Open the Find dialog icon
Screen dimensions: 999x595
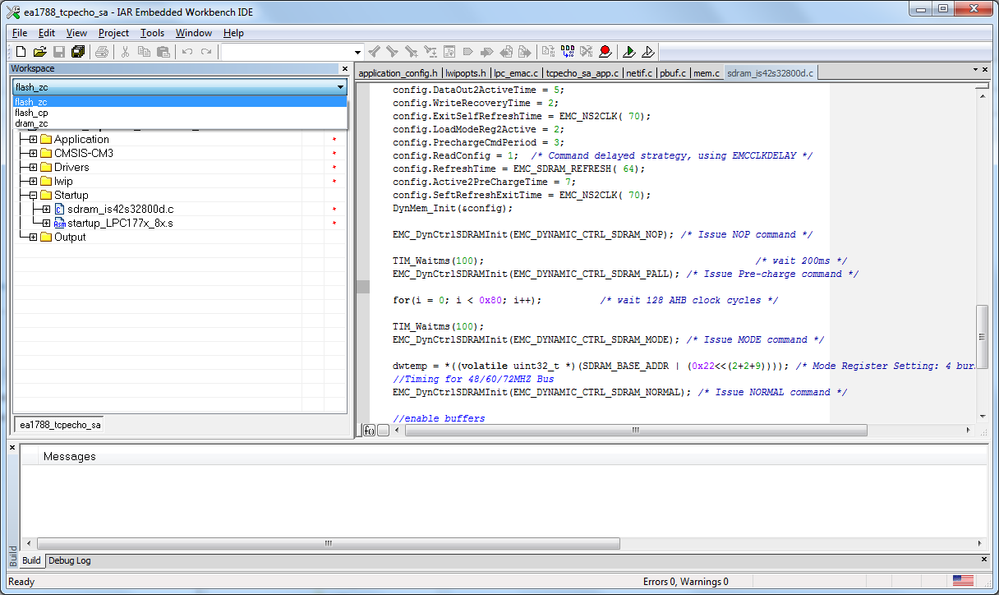pyautogui.click(x=412, y=52)
